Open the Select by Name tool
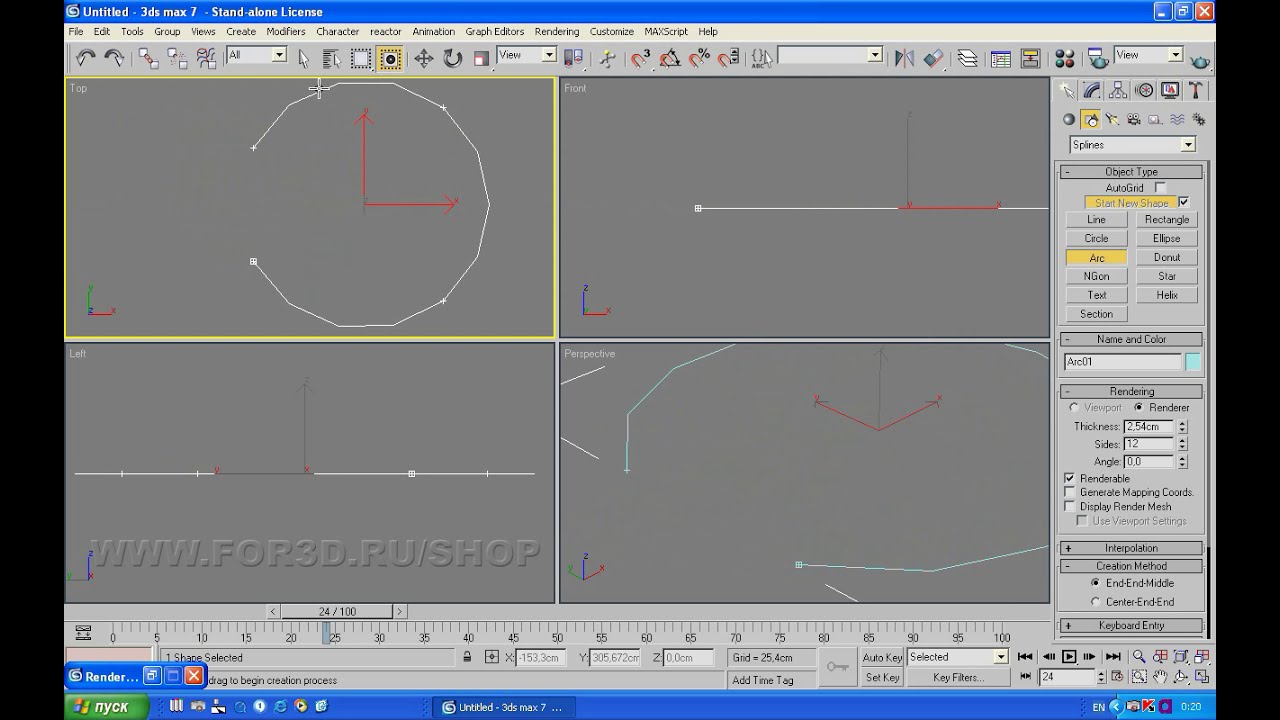Viewport: 1280px width, 720px height. tap(332, 59)
